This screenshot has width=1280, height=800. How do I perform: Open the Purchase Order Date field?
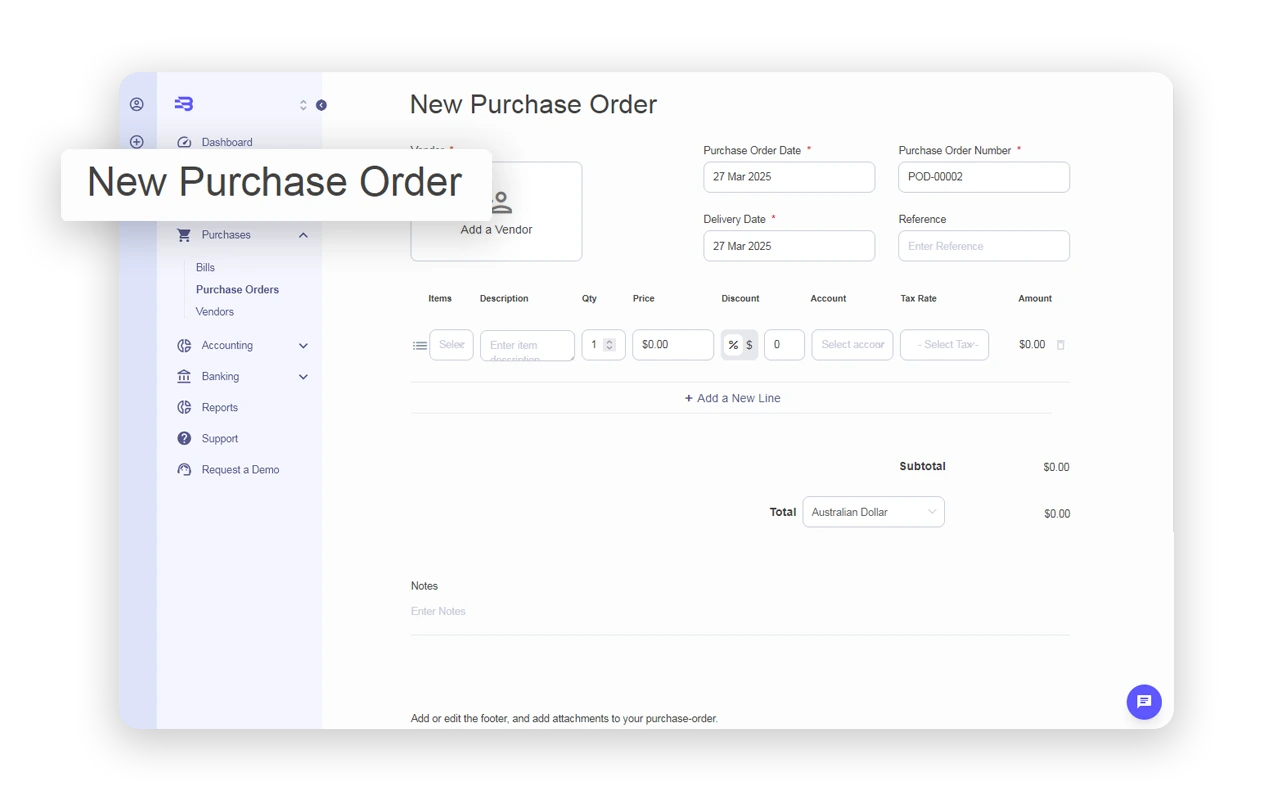(x=789, y=177)
